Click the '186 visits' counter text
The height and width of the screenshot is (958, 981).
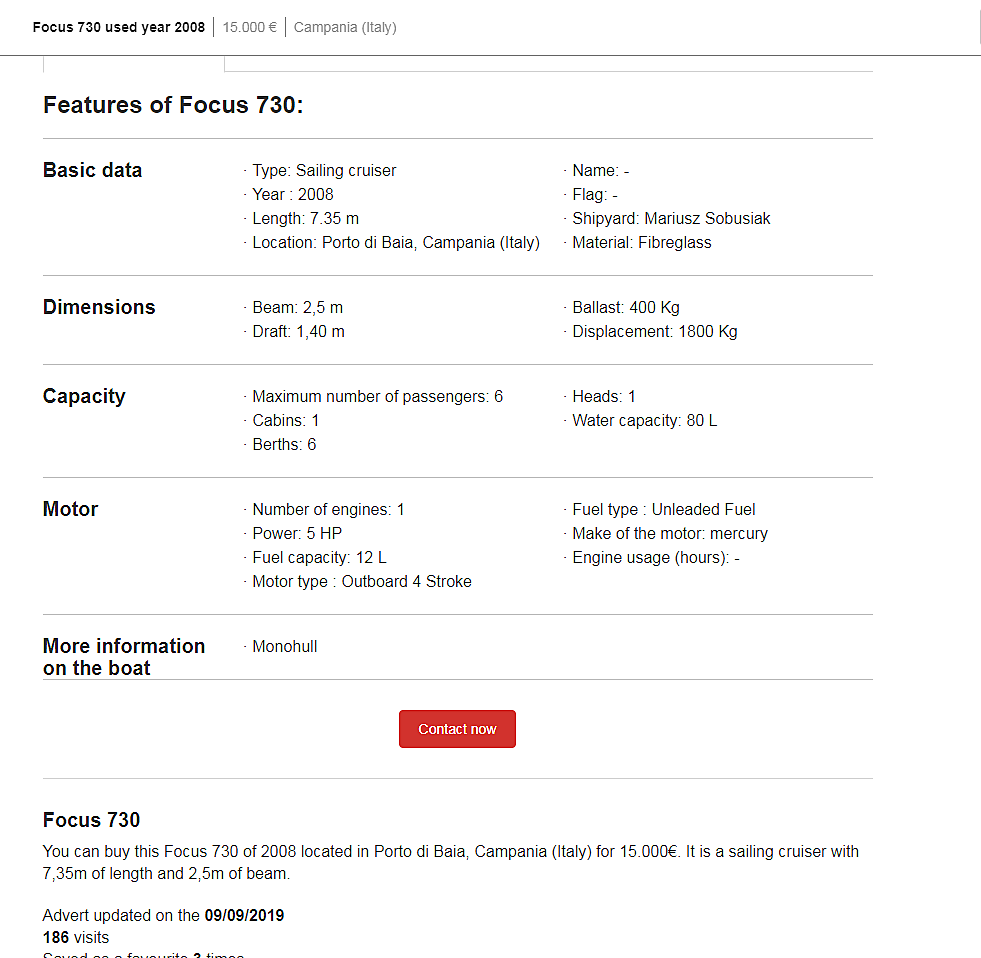pos(76,937)
